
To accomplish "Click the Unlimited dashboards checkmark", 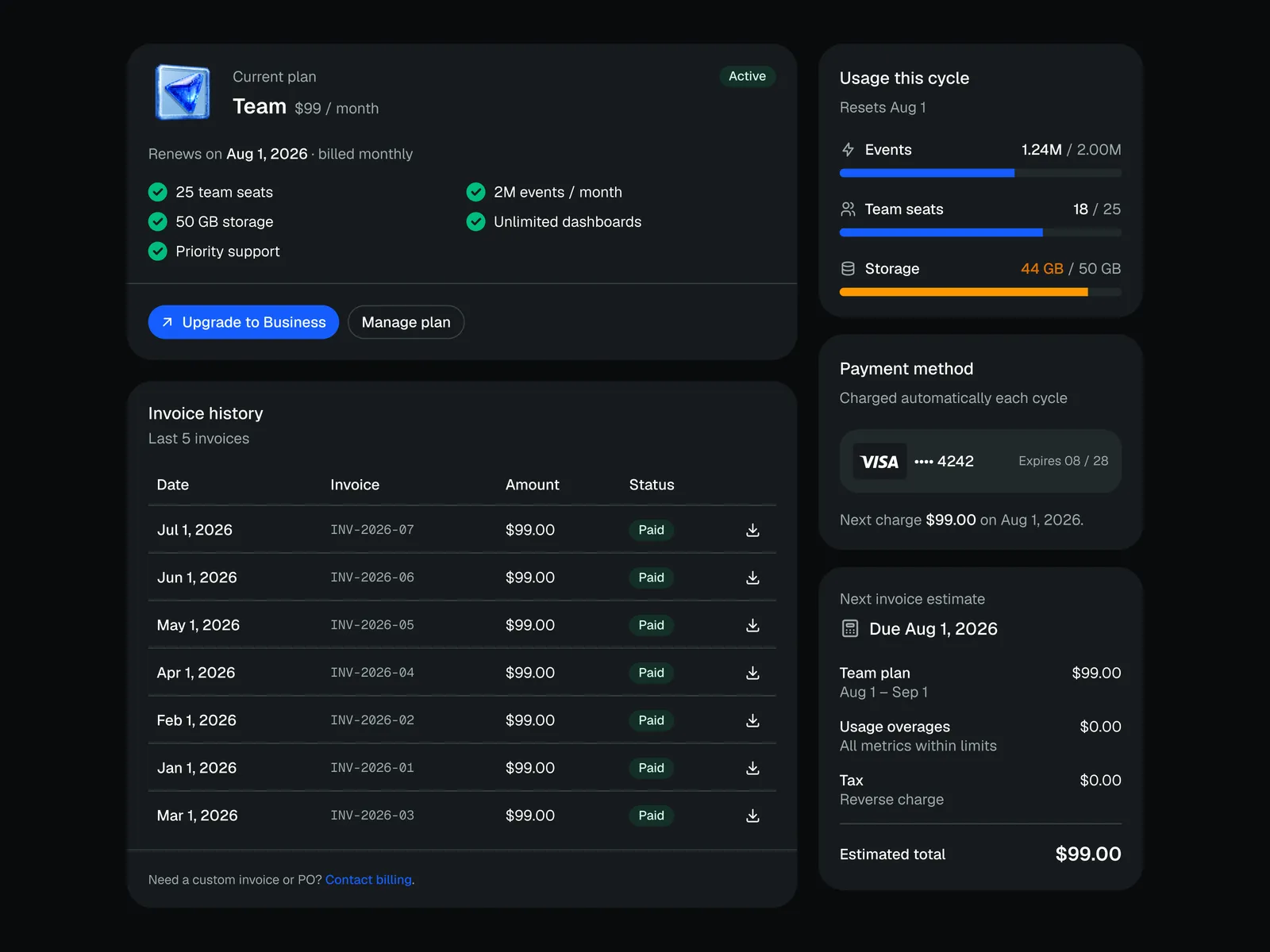I will [x=475, y=221].
